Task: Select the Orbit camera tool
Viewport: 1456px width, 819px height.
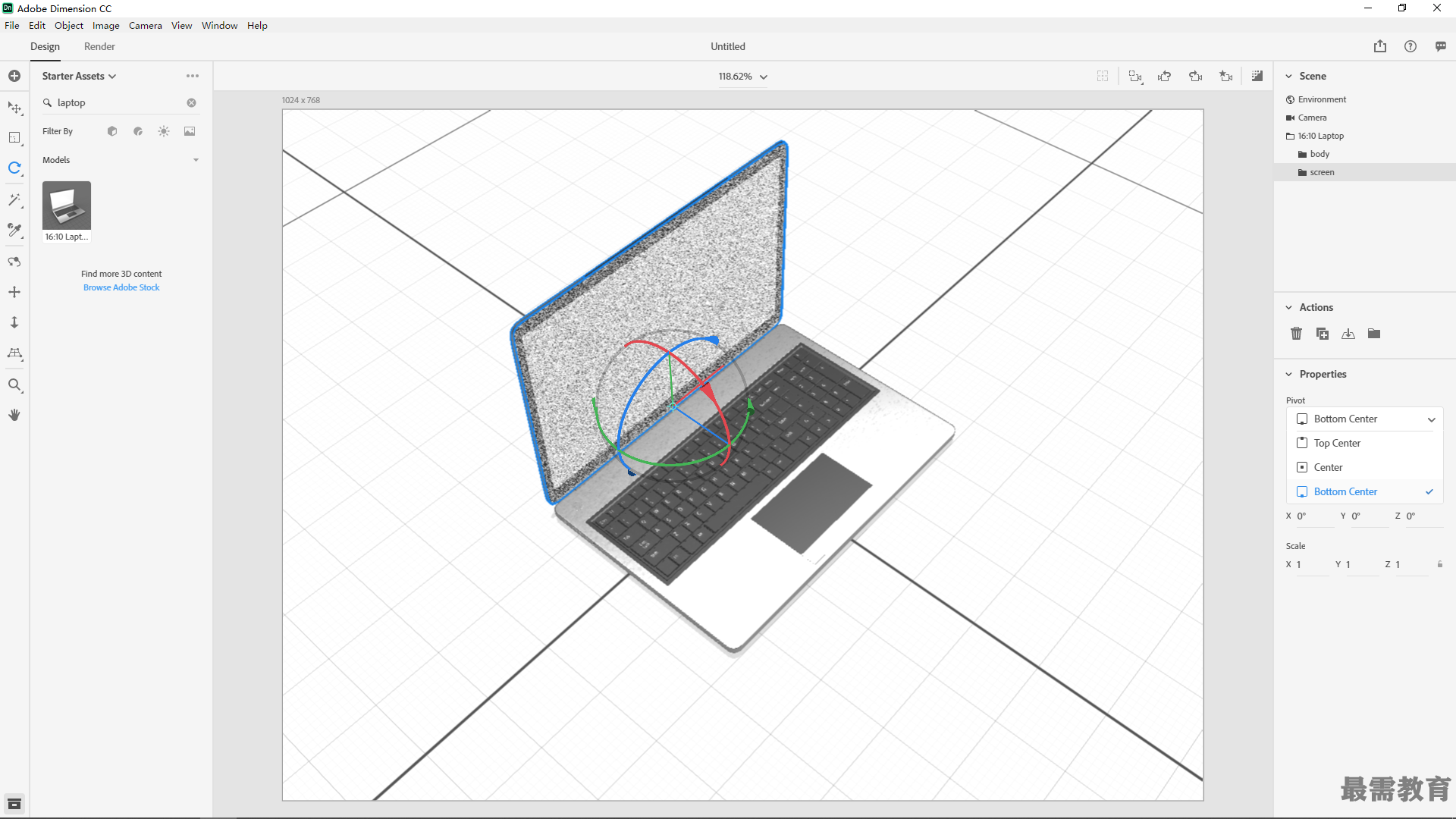Action: 14,262
